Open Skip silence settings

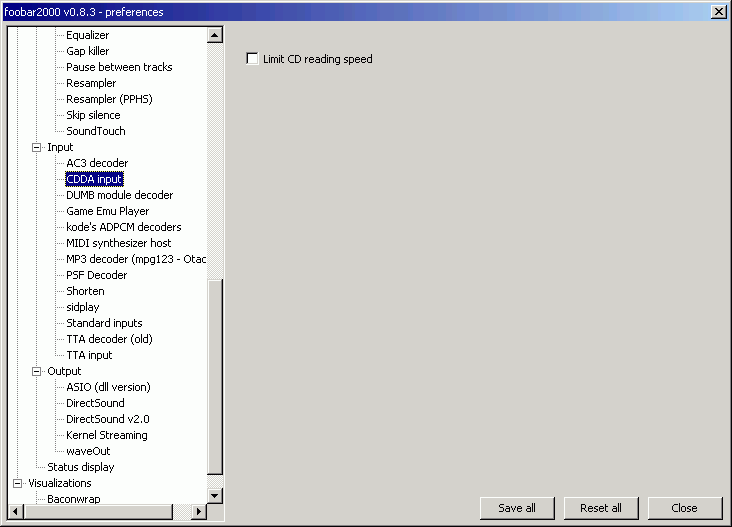coord(93,115)
